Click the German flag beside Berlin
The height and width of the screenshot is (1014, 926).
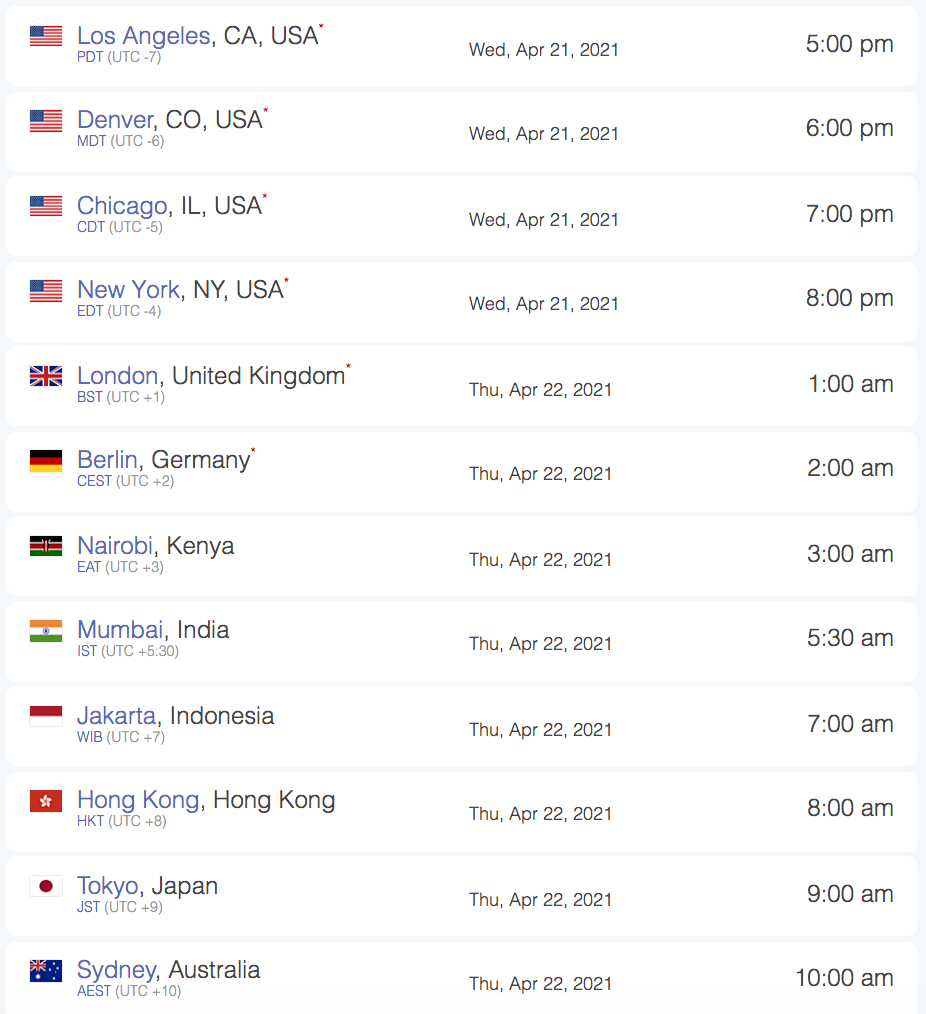pos(46,460)
